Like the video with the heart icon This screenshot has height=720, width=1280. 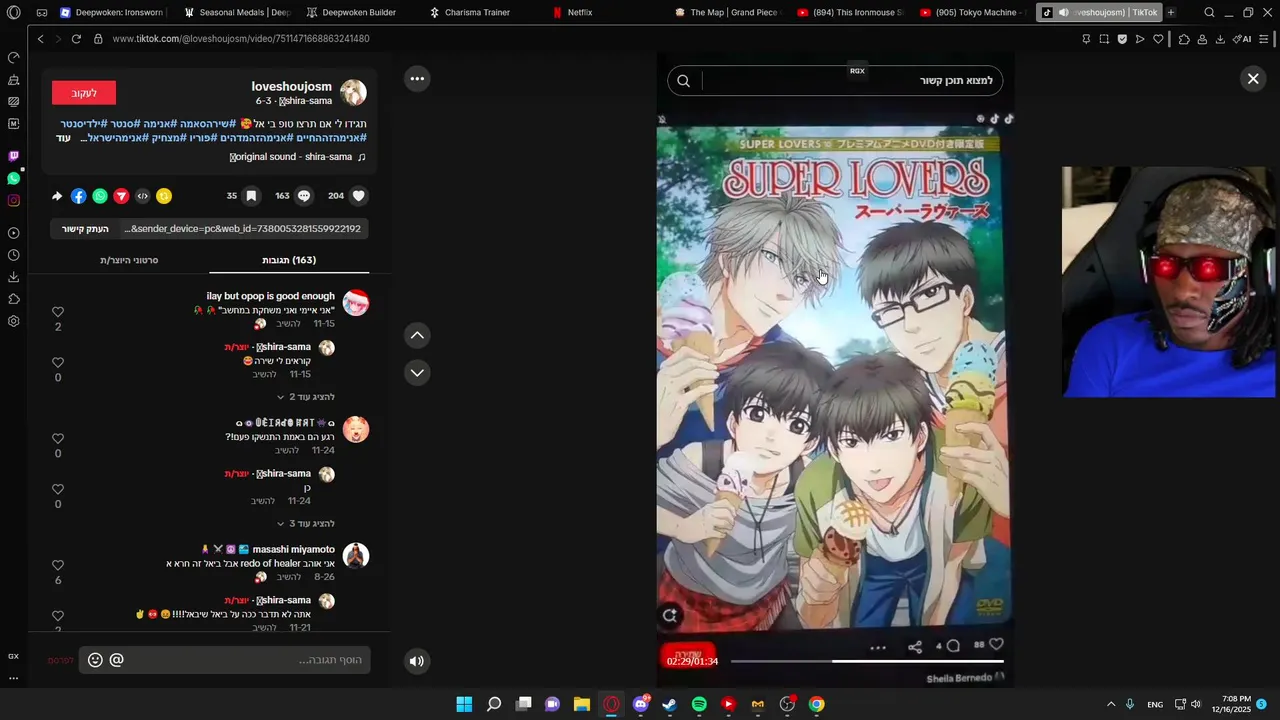click(360, 196)
